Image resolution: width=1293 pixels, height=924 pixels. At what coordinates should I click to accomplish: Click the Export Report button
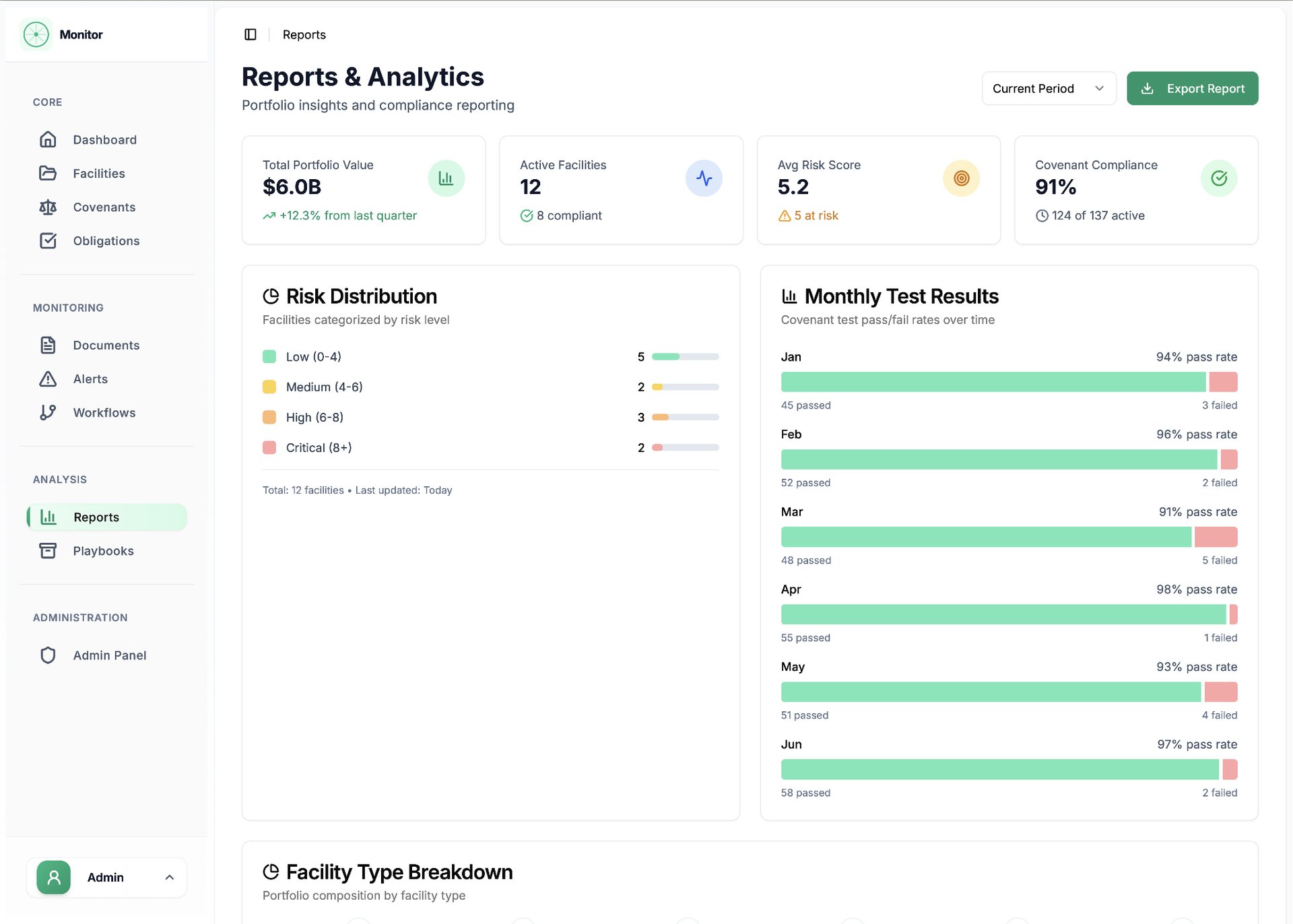tap(1192, 88)
